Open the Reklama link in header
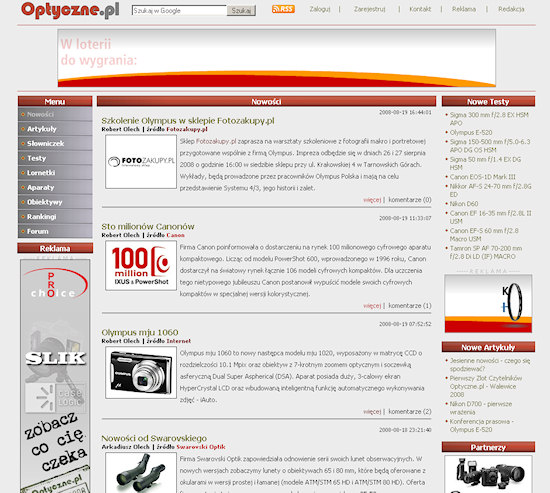Image resolution: width=550 pixels, height=493 pixels. [464, 9]
